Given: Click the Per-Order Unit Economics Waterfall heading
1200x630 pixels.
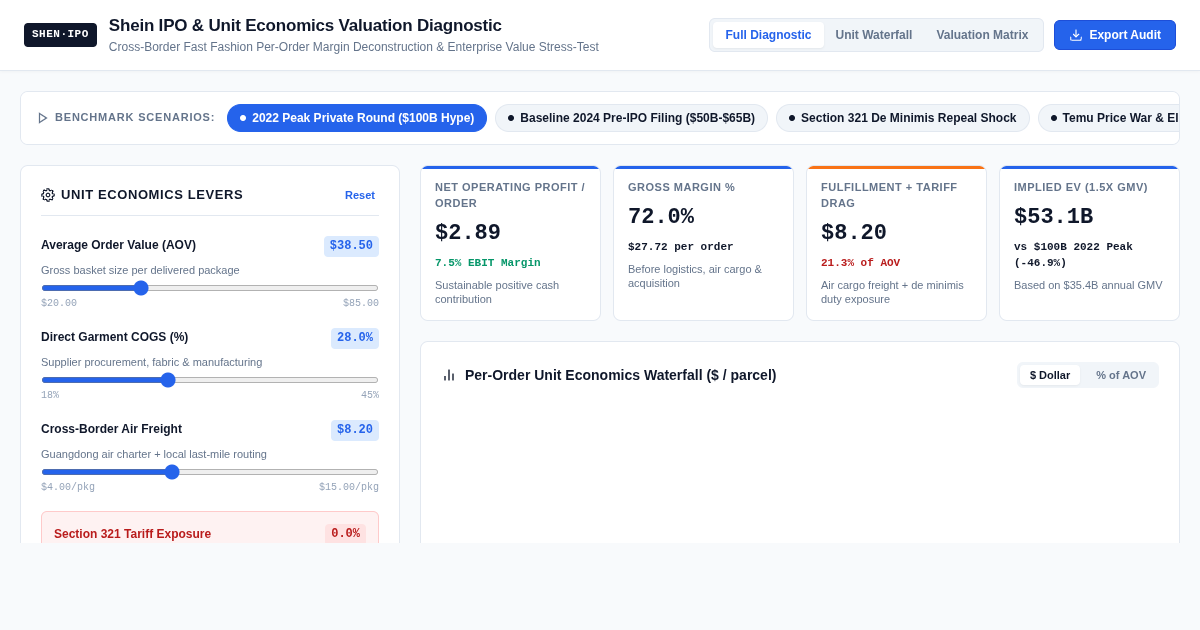Looking at the screenshot, I should click(x=620, y=375).
